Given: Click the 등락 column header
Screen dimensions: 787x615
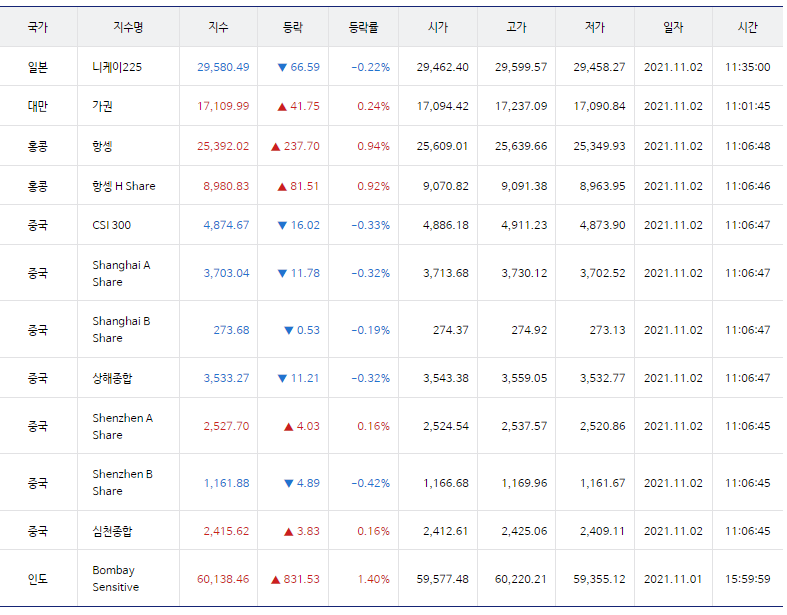Looking at the screenshot, I should 293,27.
